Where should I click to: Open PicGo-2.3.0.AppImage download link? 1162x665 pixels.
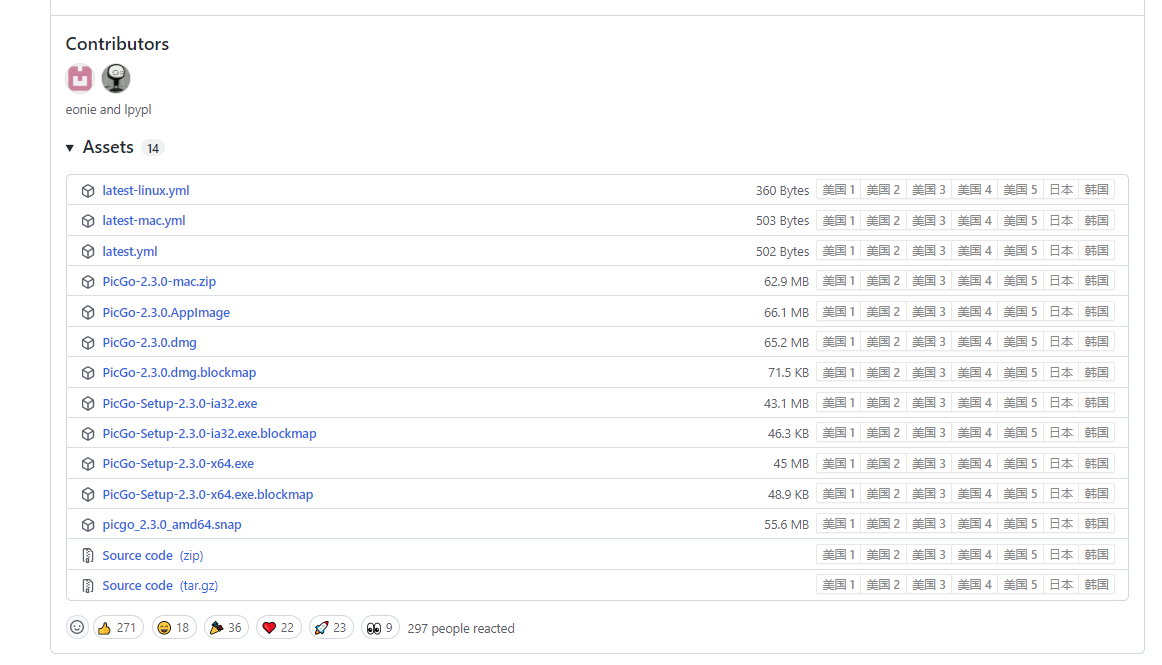(x=166, y=312)
